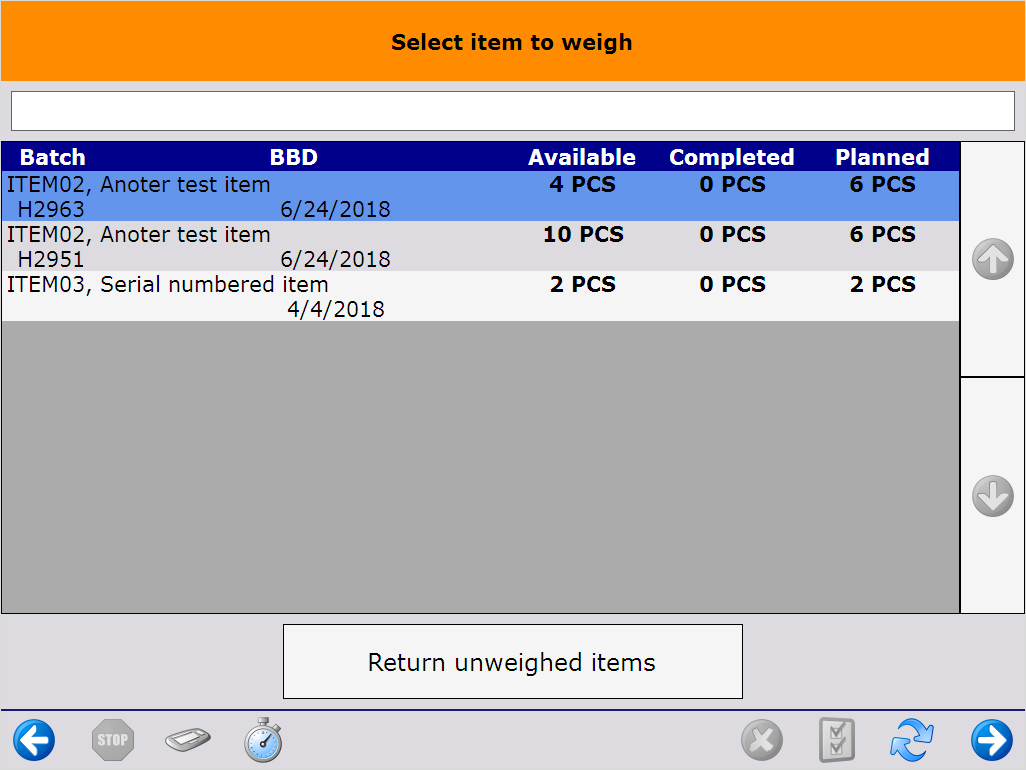Click the BBD column header
Viewport: 1026px width, 770px height.
(294, 157)
